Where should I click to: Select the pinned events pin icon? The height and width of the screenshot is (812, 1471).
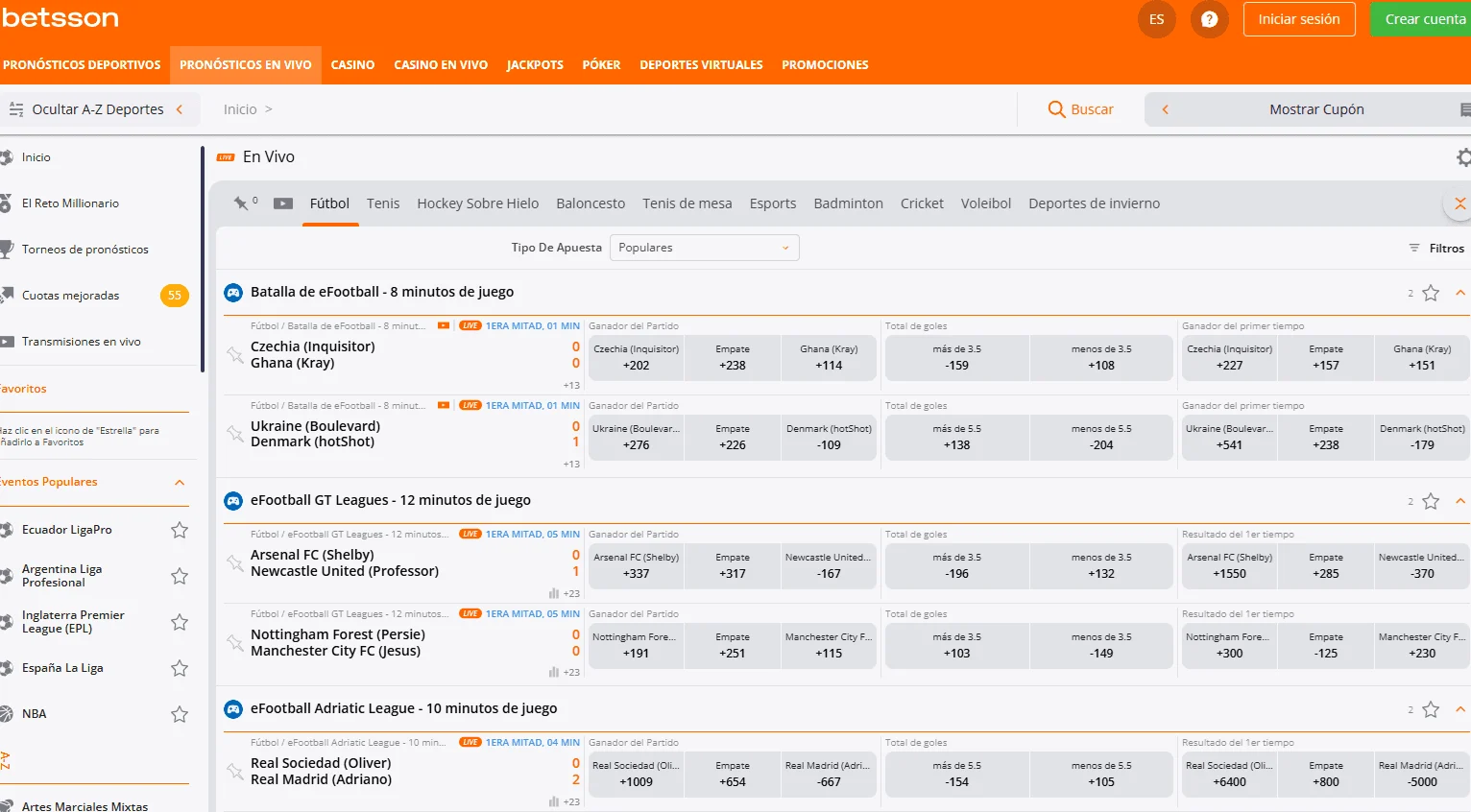coord(241,203)
